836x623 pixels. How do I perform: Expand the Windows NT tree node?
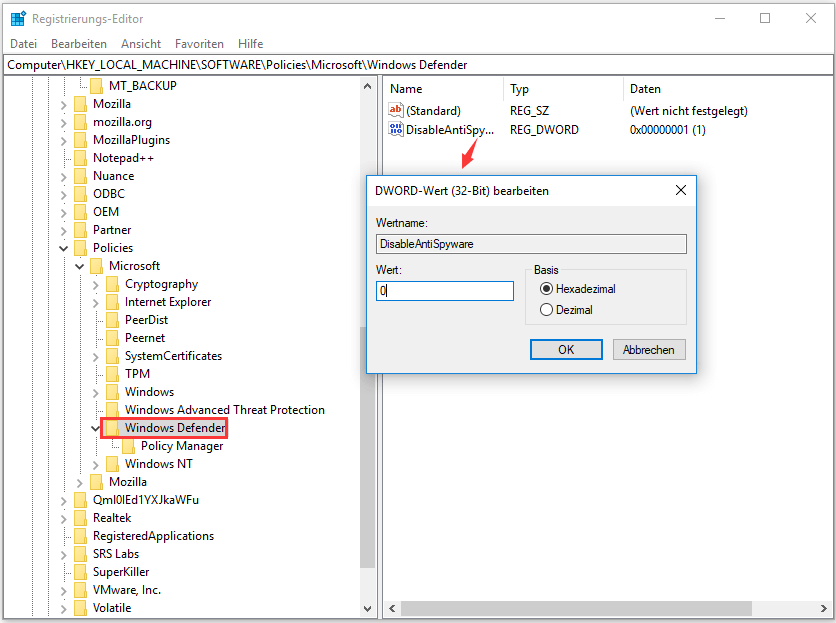(x=95, y=464)
